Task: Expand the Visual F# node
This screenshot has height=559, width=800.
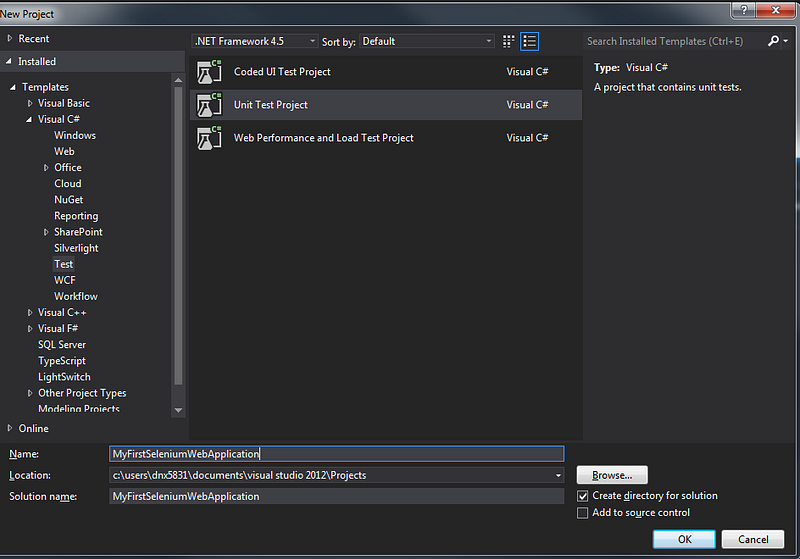Action: [x=30, y=328]
